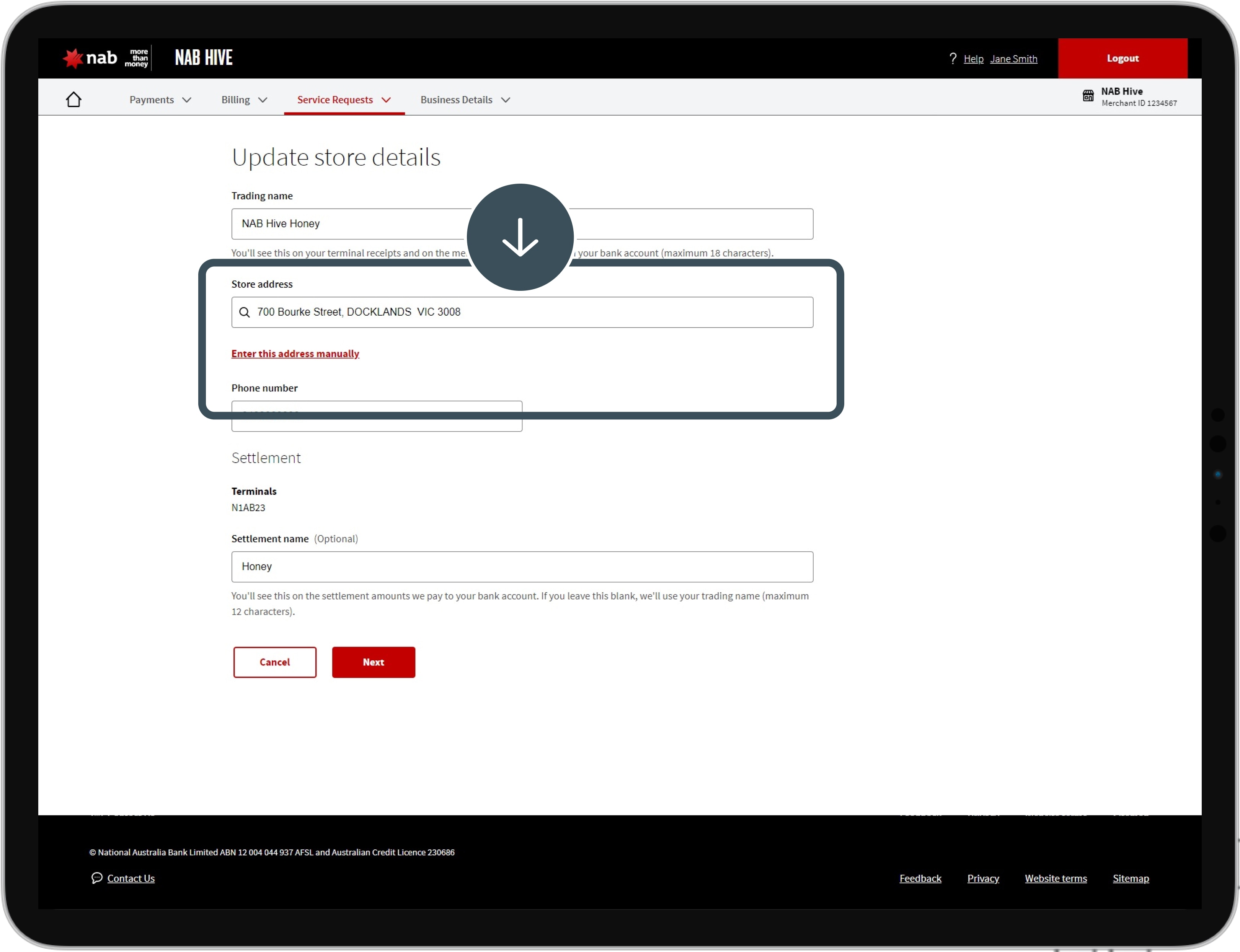Click the down arrow circle overlay
This screenshot has width=1240, height=952.
coord(520,237)
